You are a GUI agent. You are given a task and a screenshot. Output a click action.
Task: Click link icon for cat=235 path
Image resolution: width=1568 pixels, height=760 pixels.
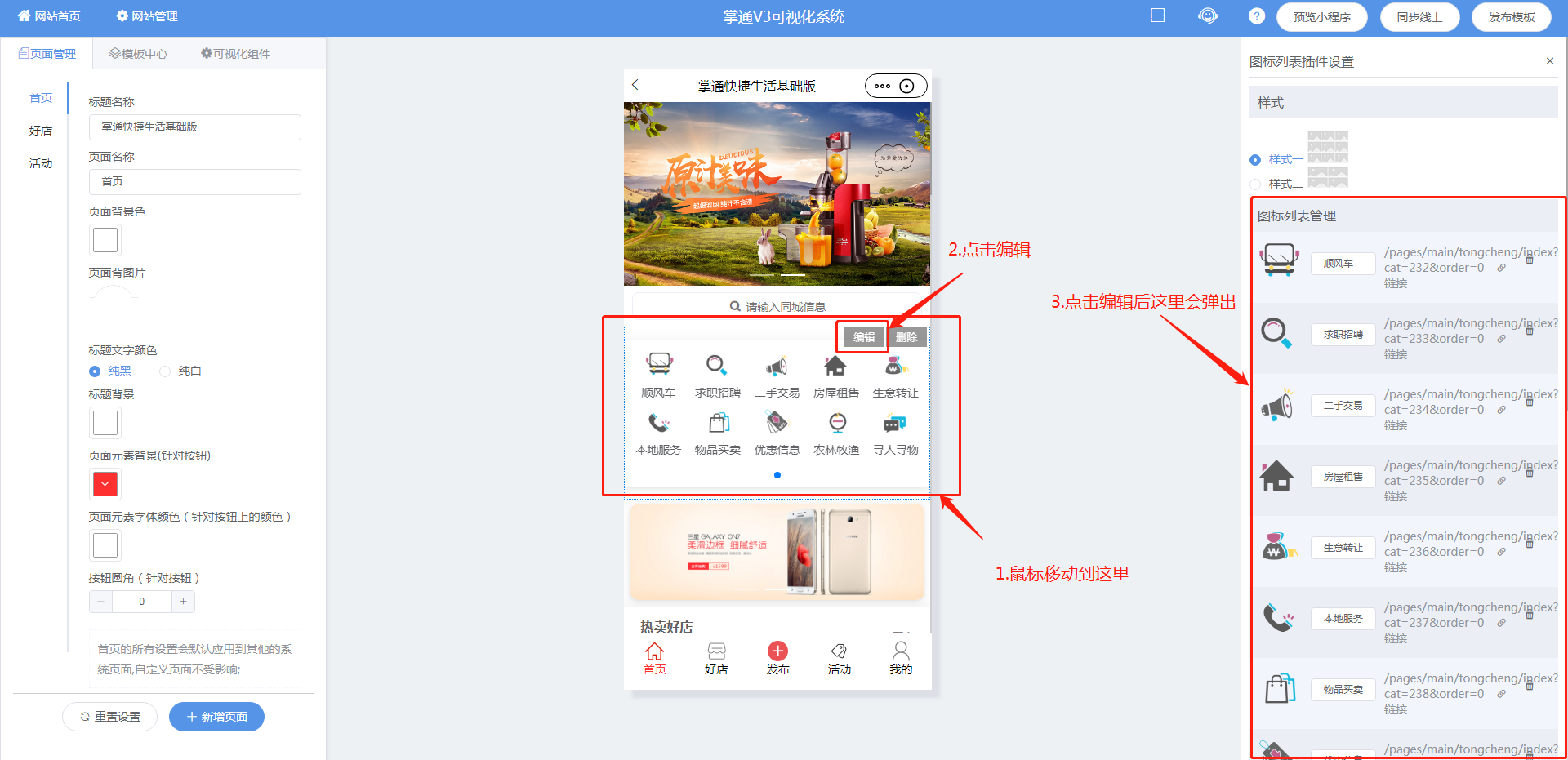(1501, 481)
